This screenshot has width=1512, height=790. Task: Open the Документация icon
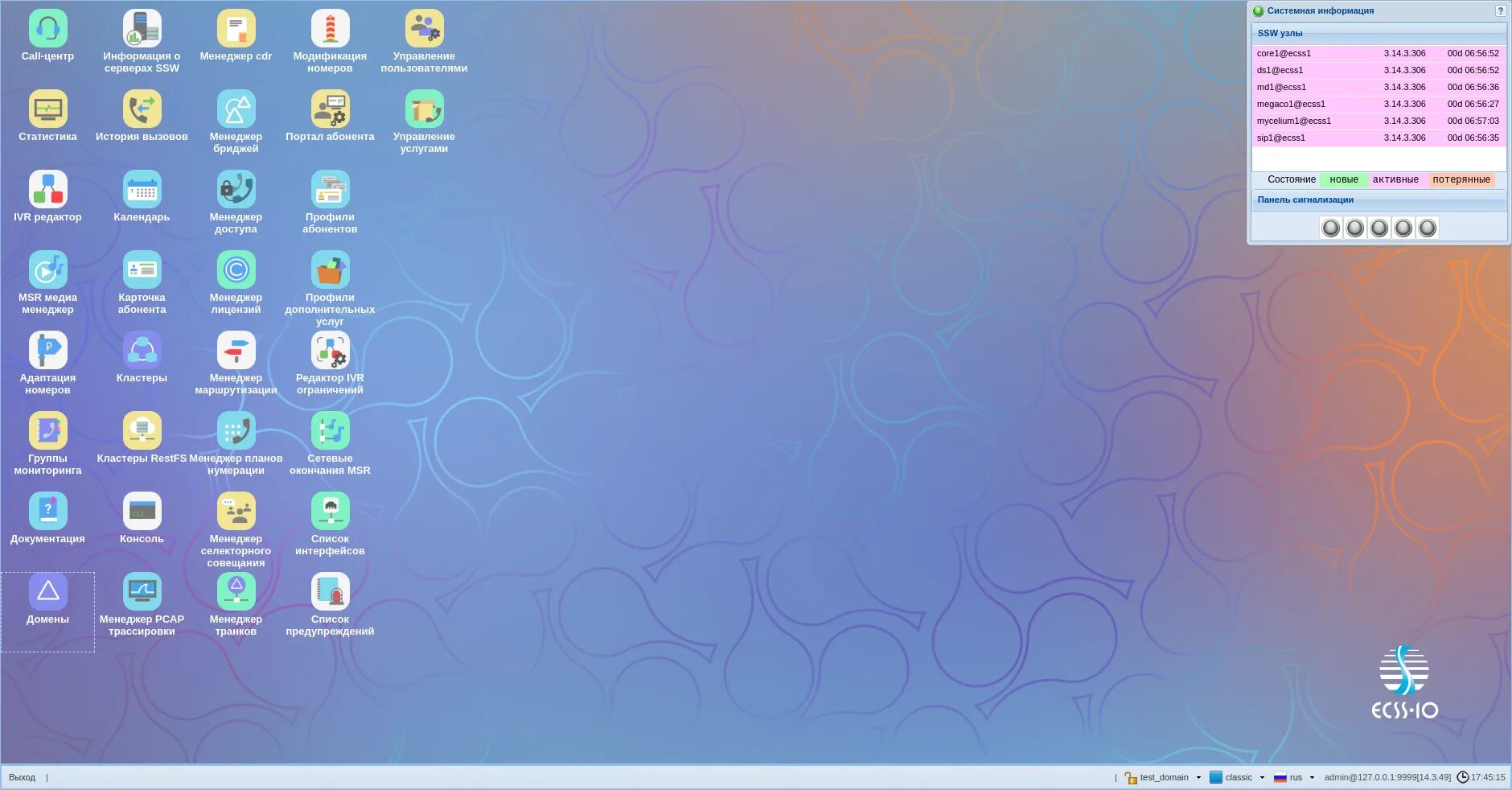[47, 512]
